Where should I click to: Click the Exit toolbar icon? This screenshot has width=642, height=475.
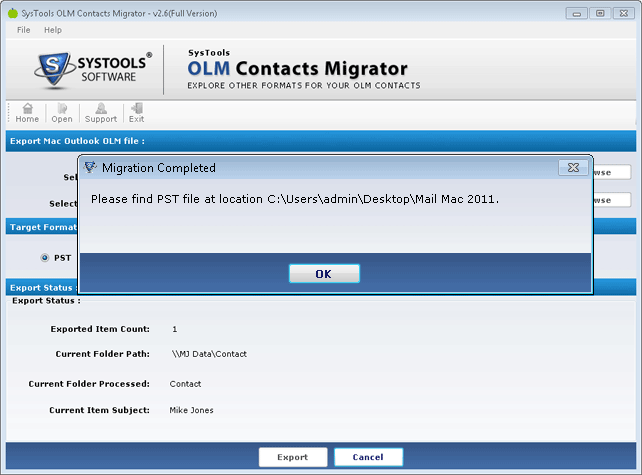[x=136, y=113]
